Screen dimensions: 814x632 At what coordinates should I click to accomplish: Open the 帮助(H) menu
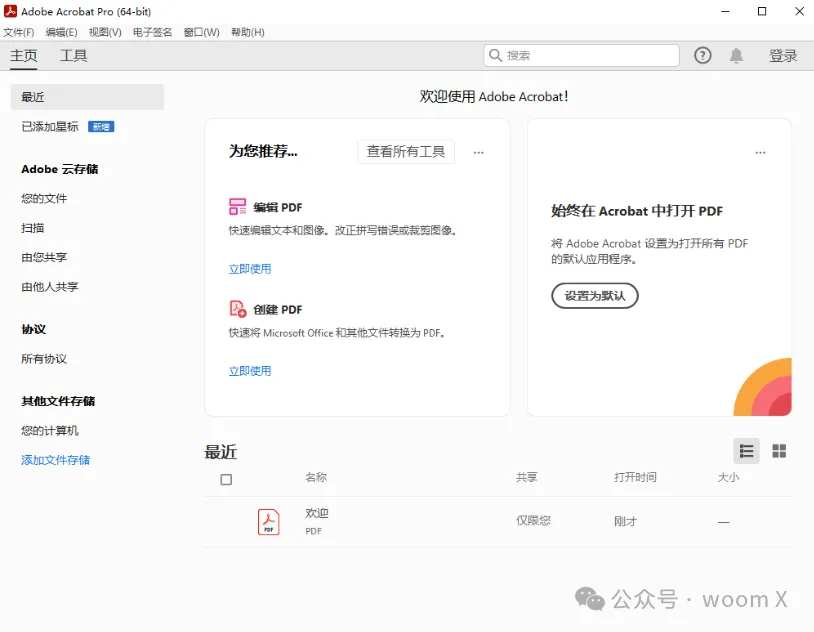point(248,32)
